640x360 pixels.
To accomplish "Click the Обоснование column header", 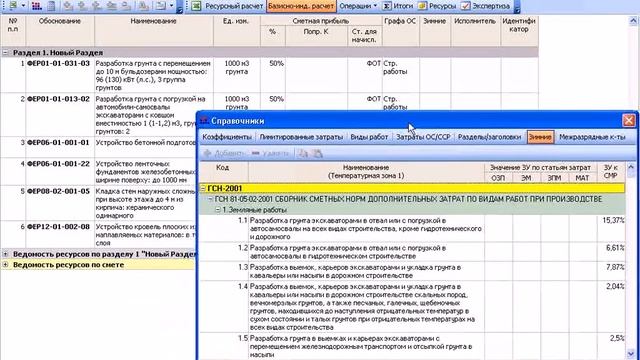I will (x=60, y=31).
